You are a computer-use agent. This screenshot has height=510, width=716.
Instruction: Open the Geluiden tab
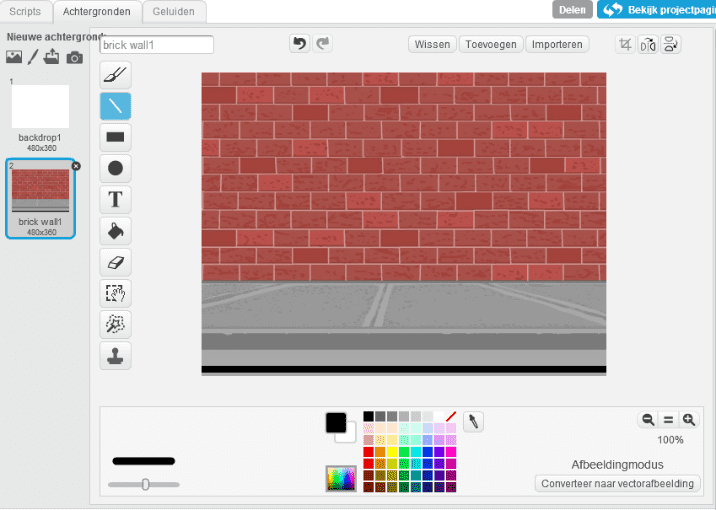tap(175, 11)
